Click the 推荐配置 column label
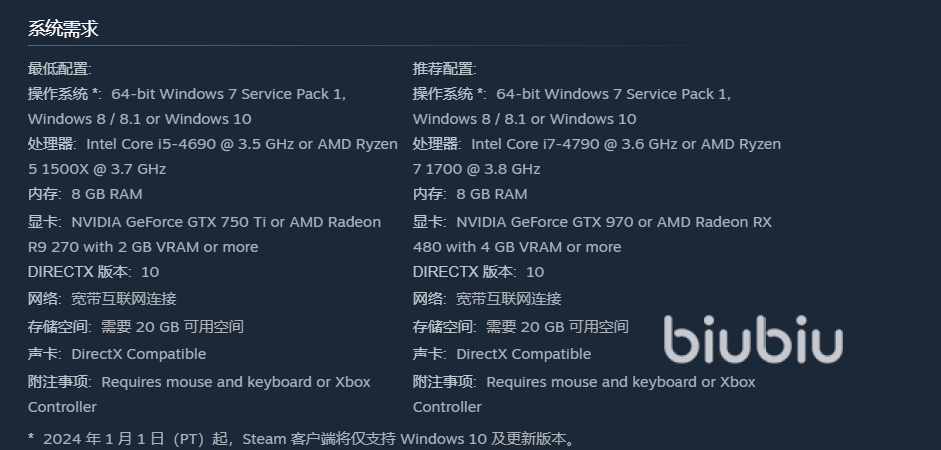This screenshot has width=941, height=450. (445, 69)
